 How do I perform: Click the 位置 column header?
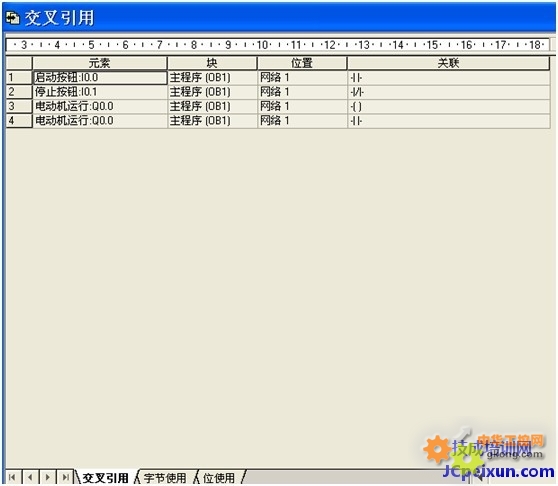pos(302,63)
